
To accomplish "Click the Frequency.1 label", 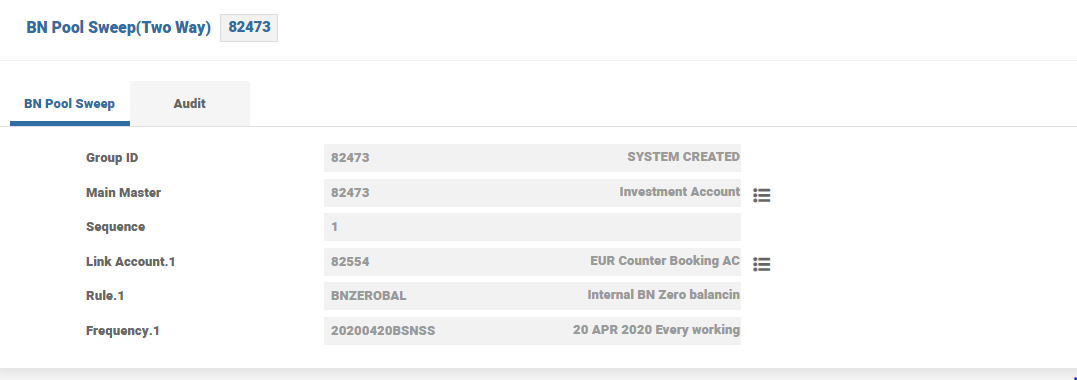I will (123, 331).
